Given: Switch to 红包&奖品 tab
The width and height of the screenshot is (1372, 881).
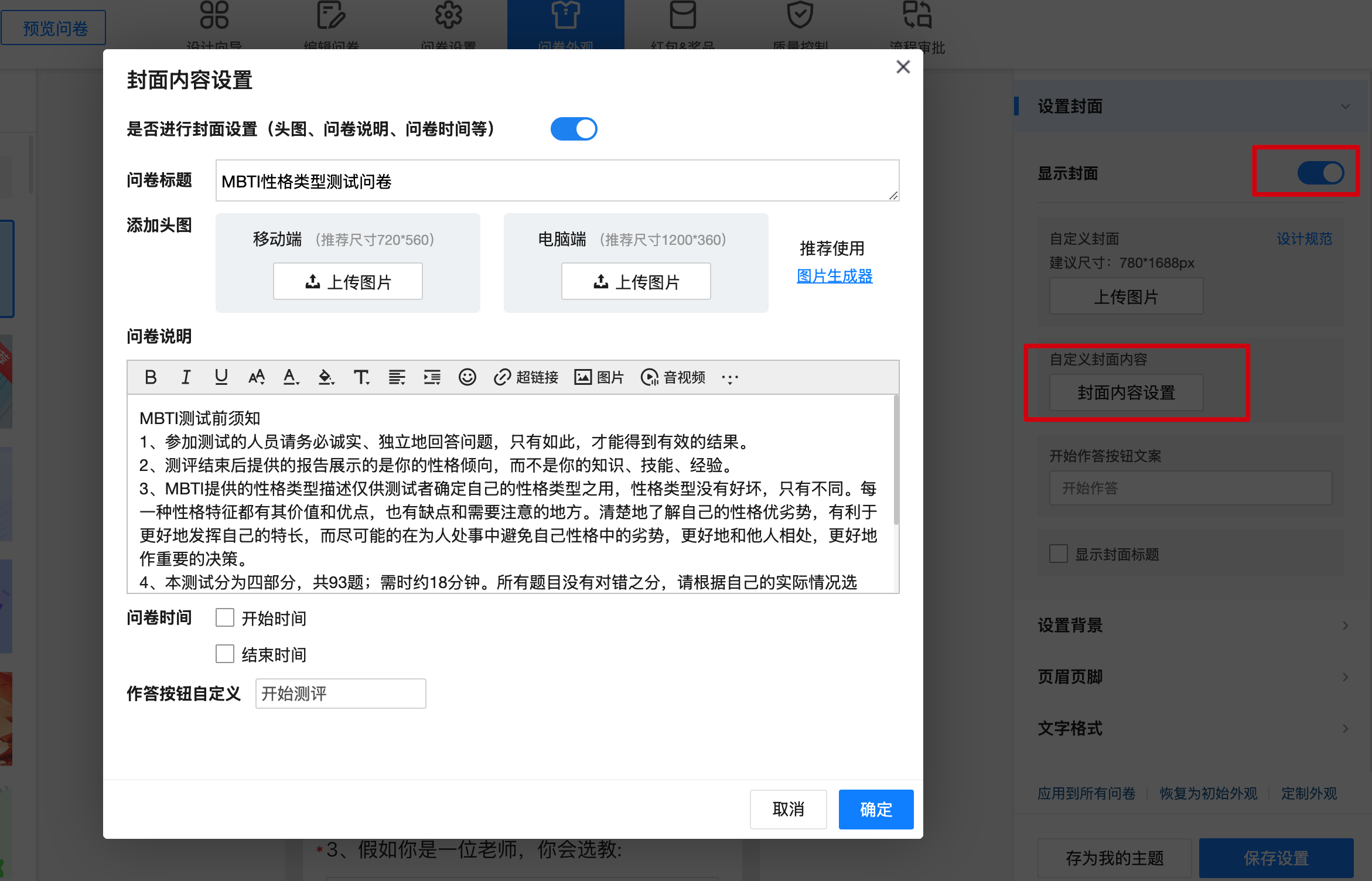Looking at the screenshot, I should click(682, 25).
